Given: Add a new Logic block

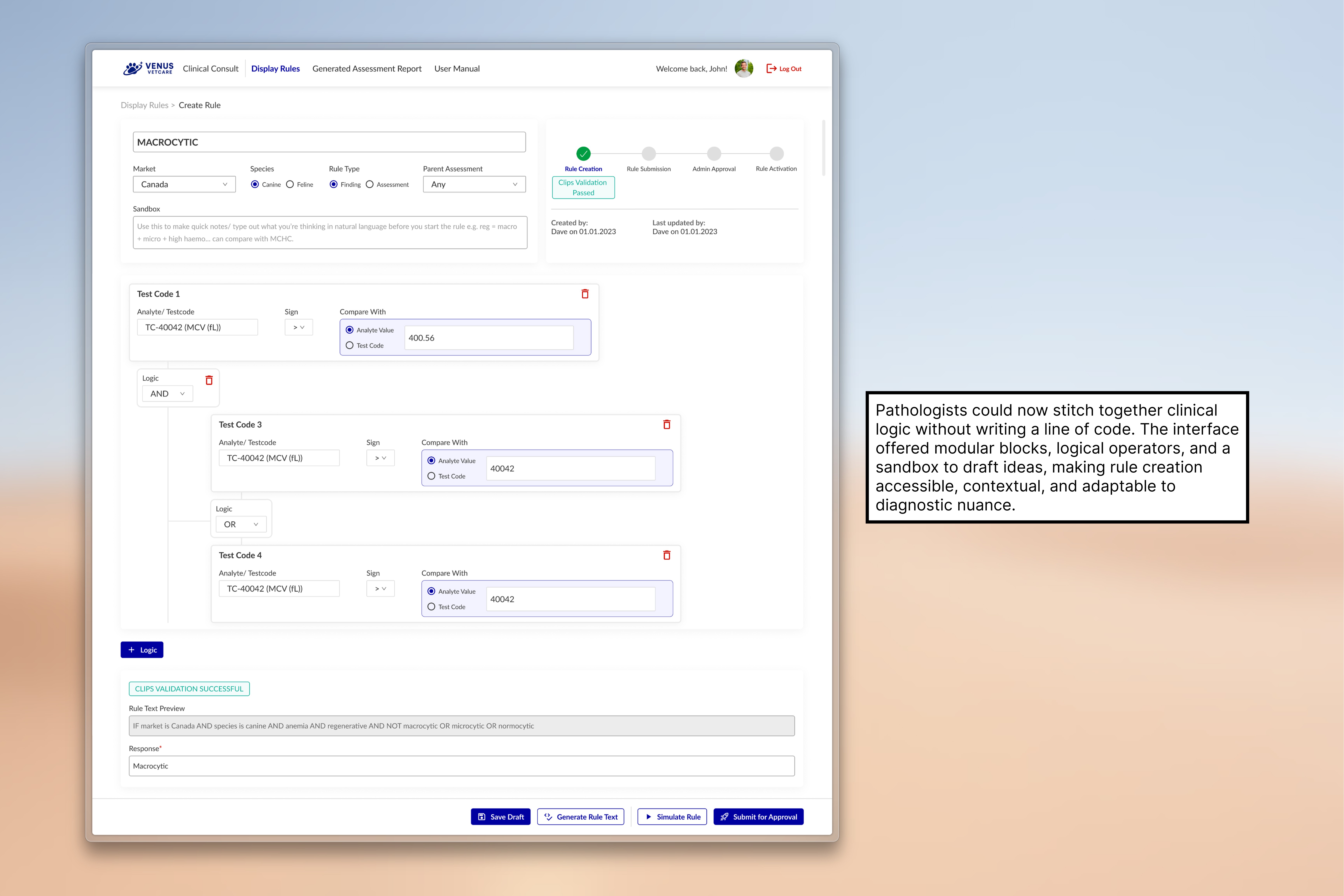Looking at the screenshot, I should (142, 650).
